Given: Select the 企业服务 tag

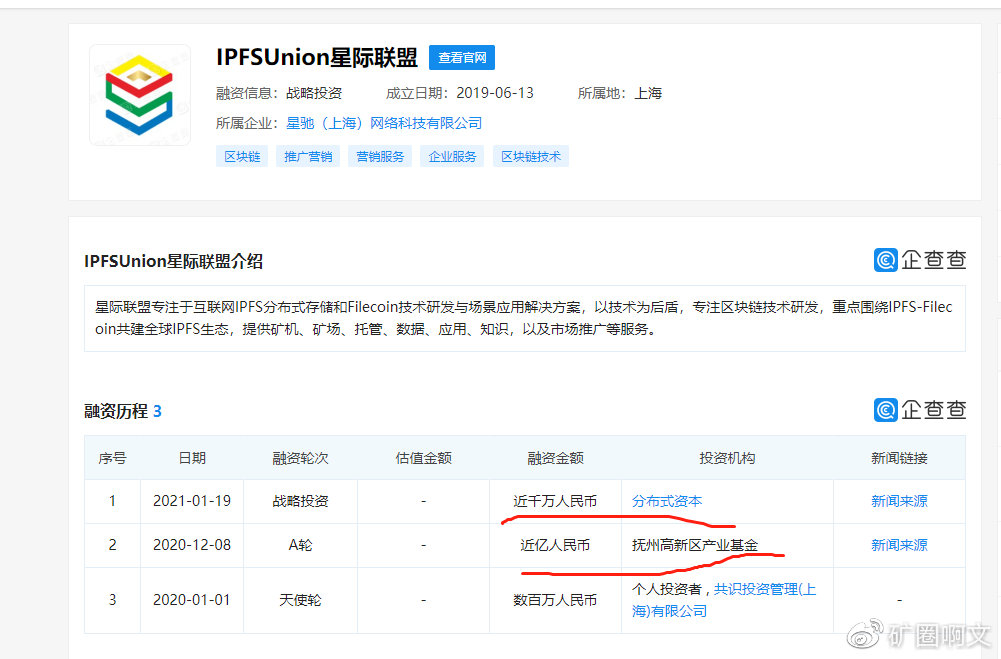Looking at the screenshot, I should coord(452,156).
